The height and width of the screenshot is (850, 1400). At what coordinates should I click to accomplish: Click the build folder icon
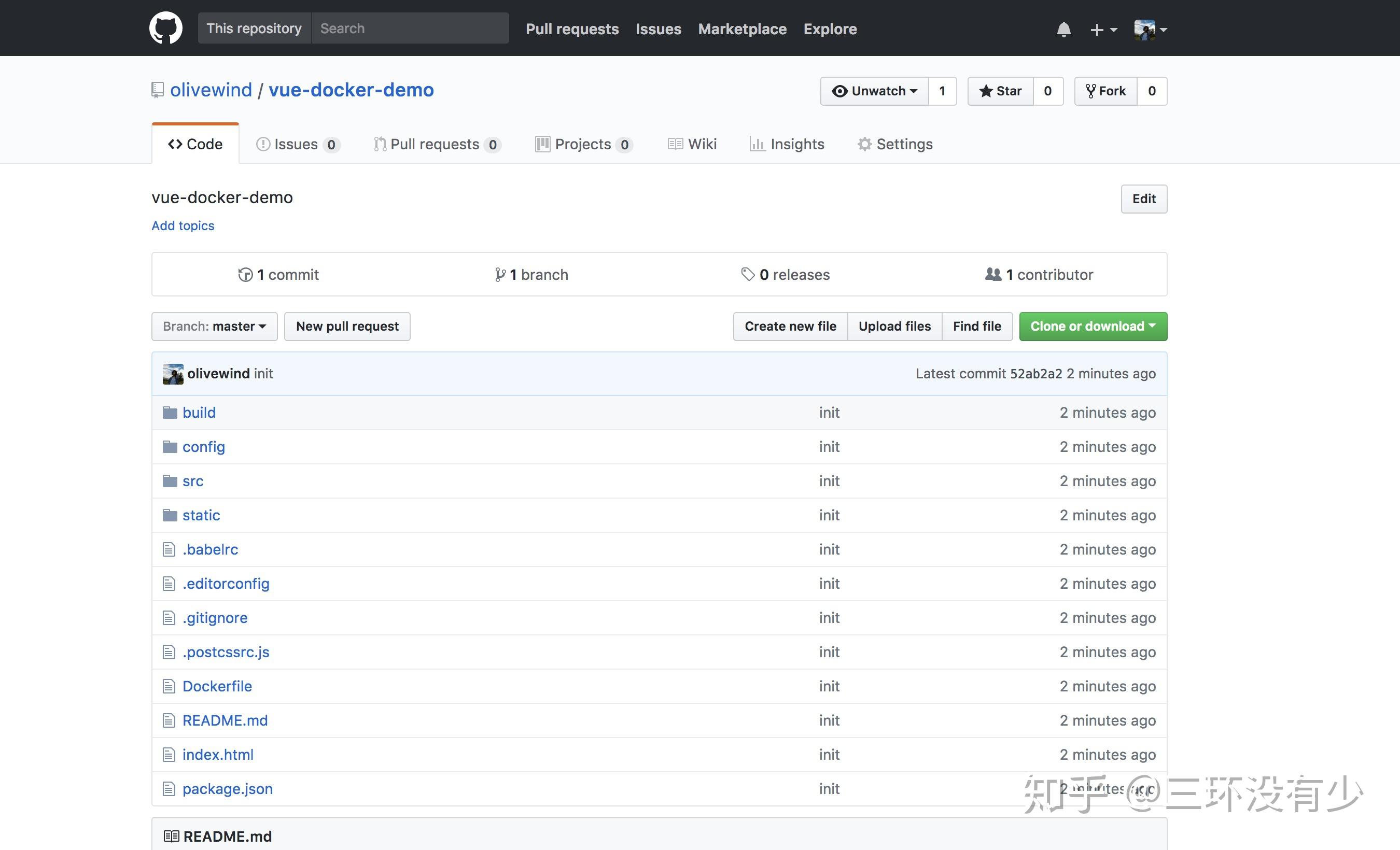(x=170, y=413)
